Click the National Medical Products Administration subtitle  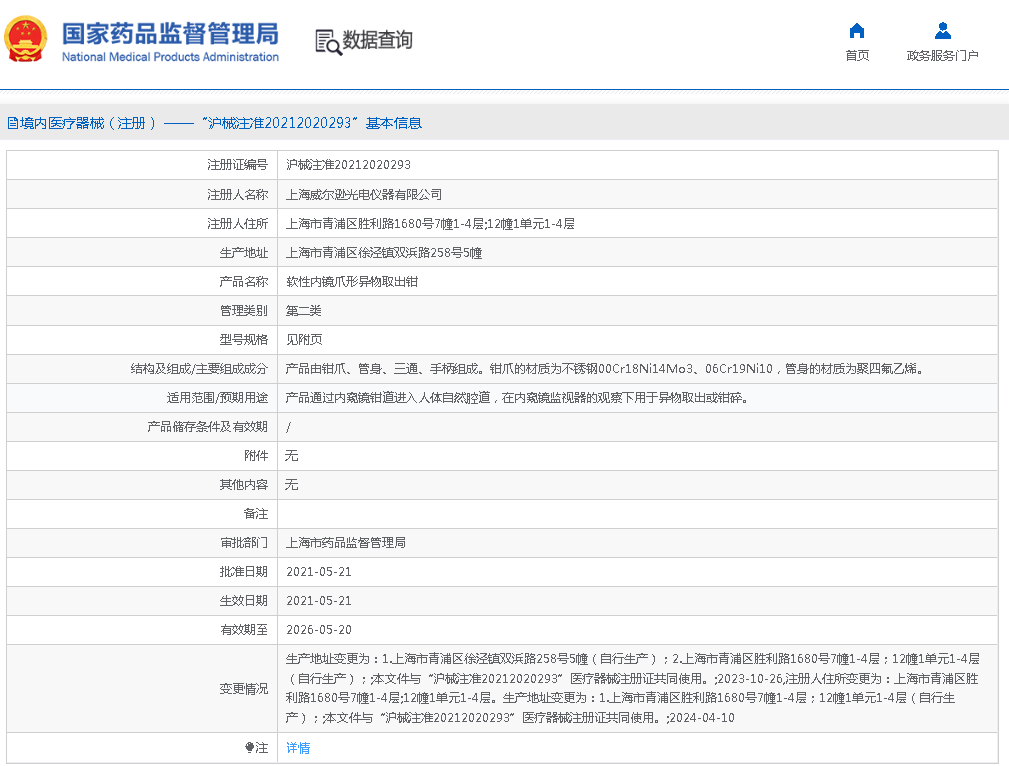click(170, 57)
